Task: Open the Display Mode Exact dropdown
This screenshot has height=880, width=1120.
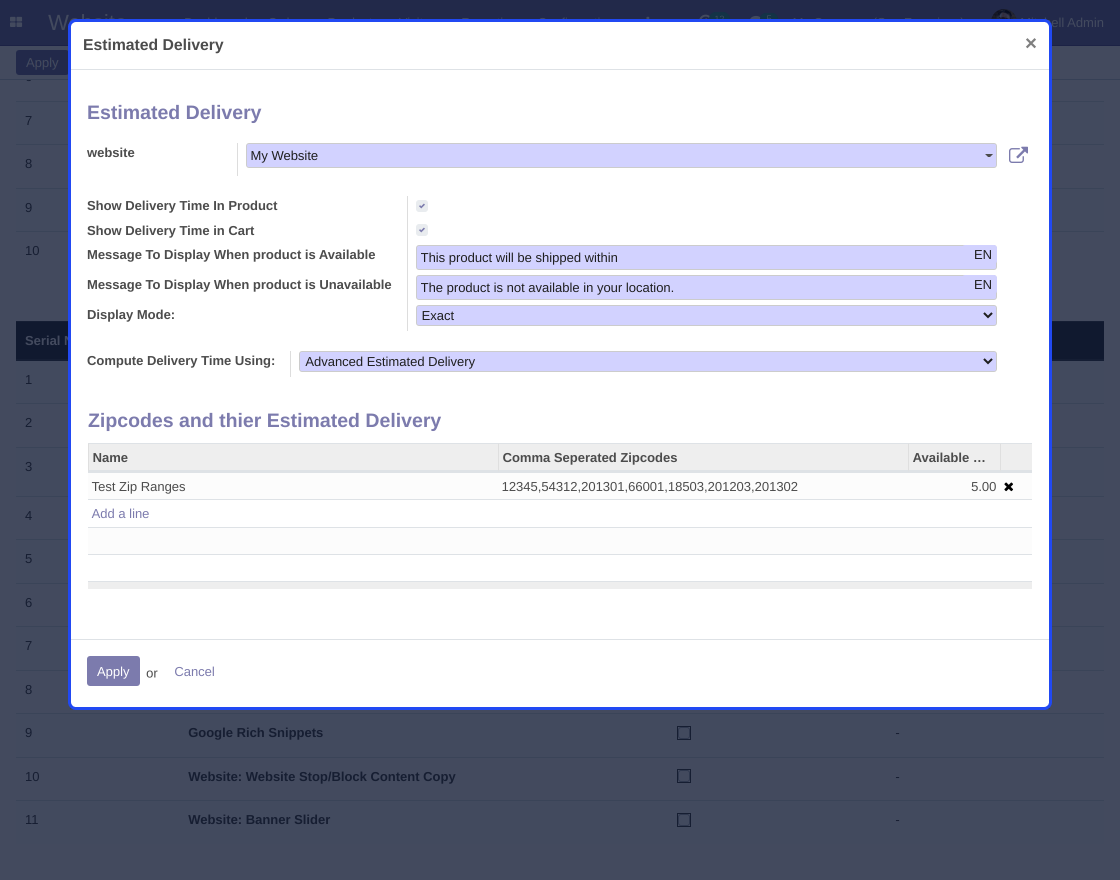Action: point(706,316)
